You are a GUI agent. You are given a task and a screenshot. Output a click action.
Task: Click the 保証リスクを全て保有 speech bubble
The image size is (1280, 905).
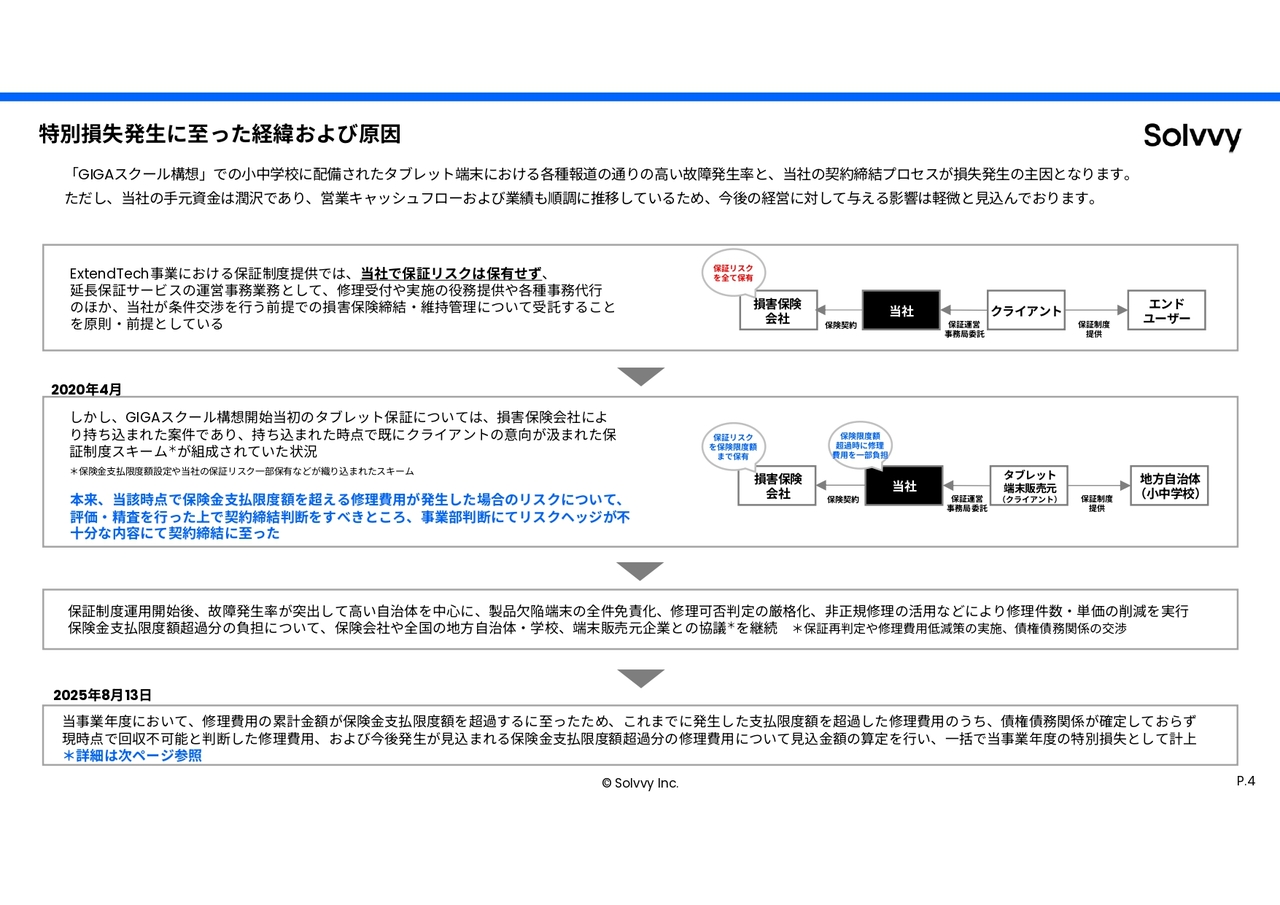point(733,272)
